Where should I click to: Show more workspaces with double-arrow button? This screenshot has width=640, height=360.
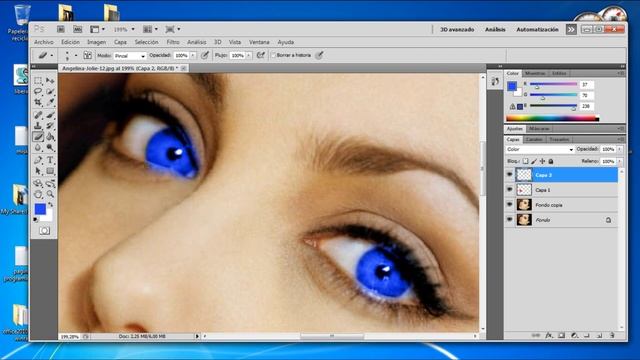pyautogui.click(x=571, y=29)
